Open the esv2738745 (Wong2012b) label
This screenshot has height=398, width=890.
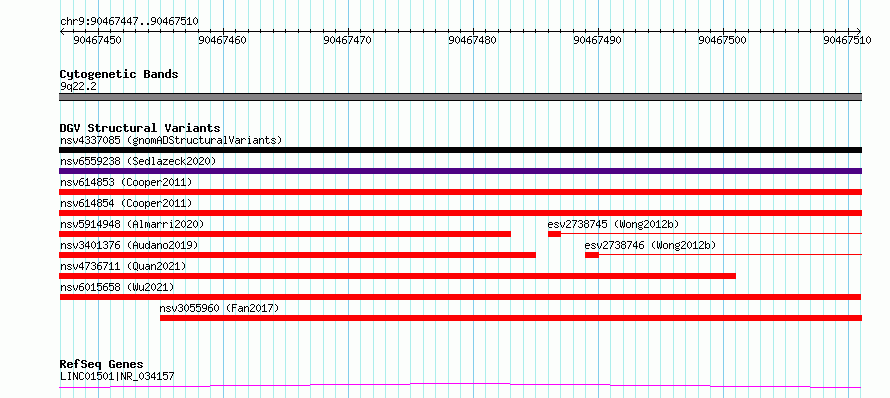[614, 224]
